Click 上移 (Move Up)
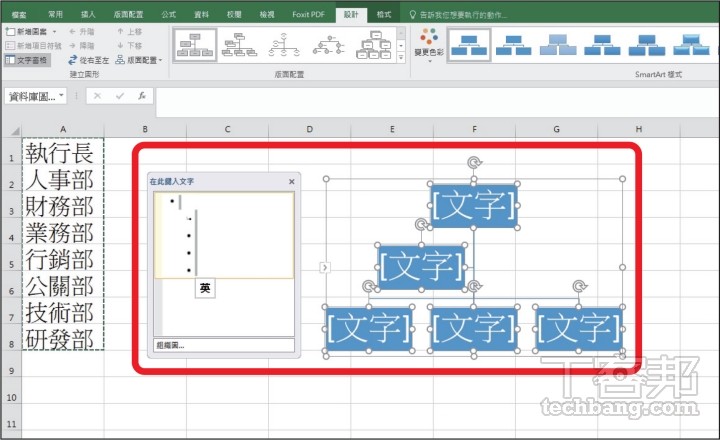 [129, 32]
